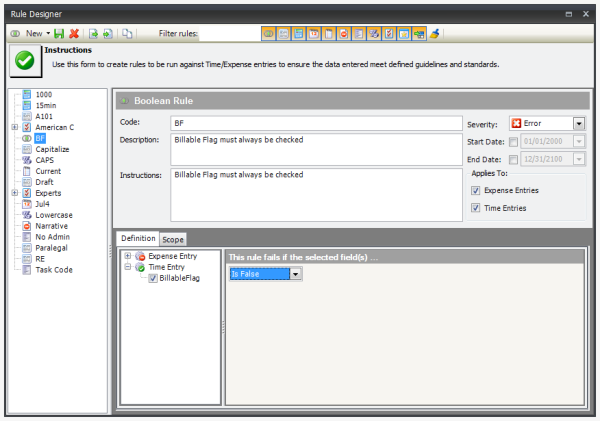The image size is (600, 421).
Task: Uncheck the BillableFlag field checkbox
Action: (x=152, y=278)
